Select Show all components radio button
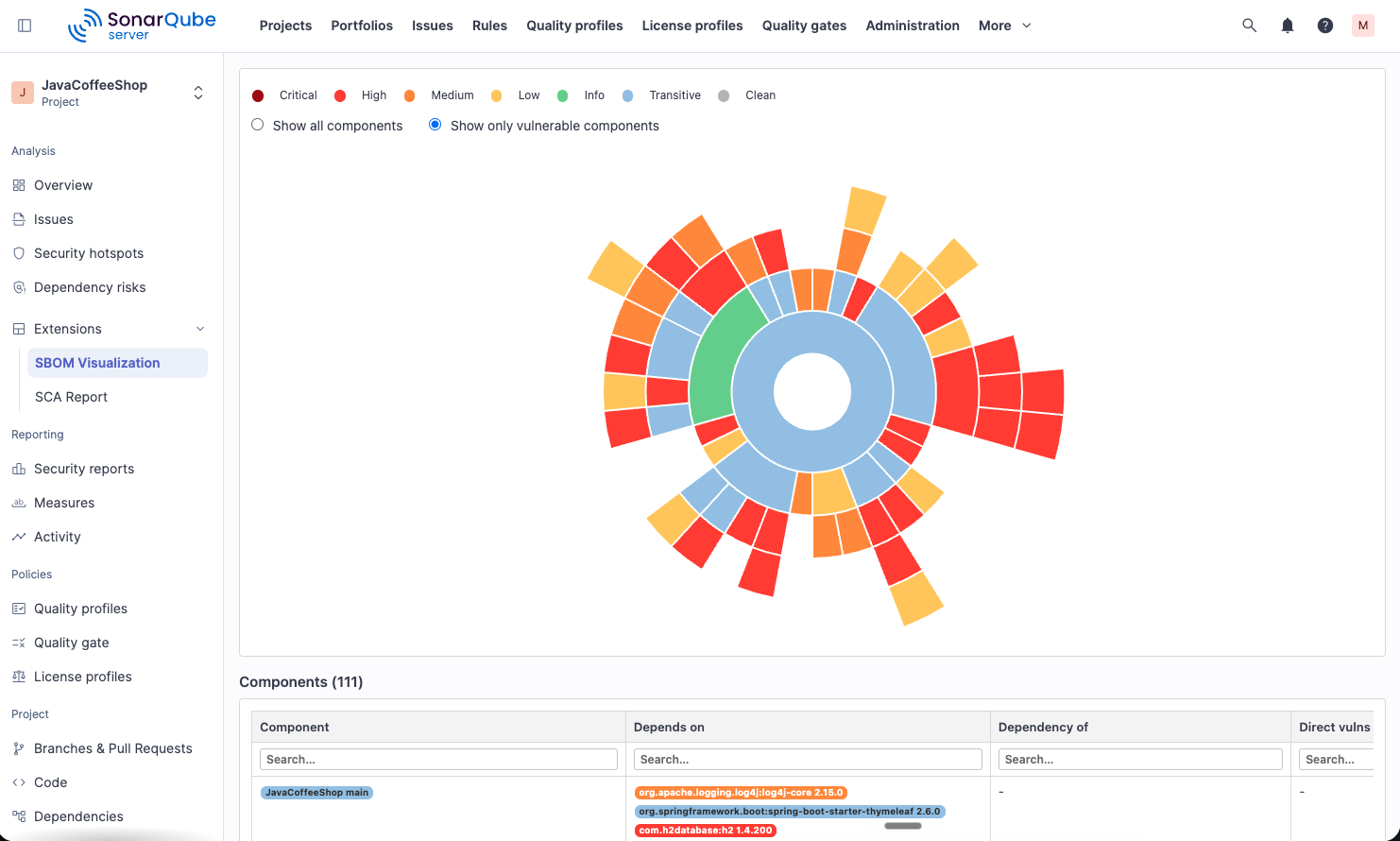 257,125
